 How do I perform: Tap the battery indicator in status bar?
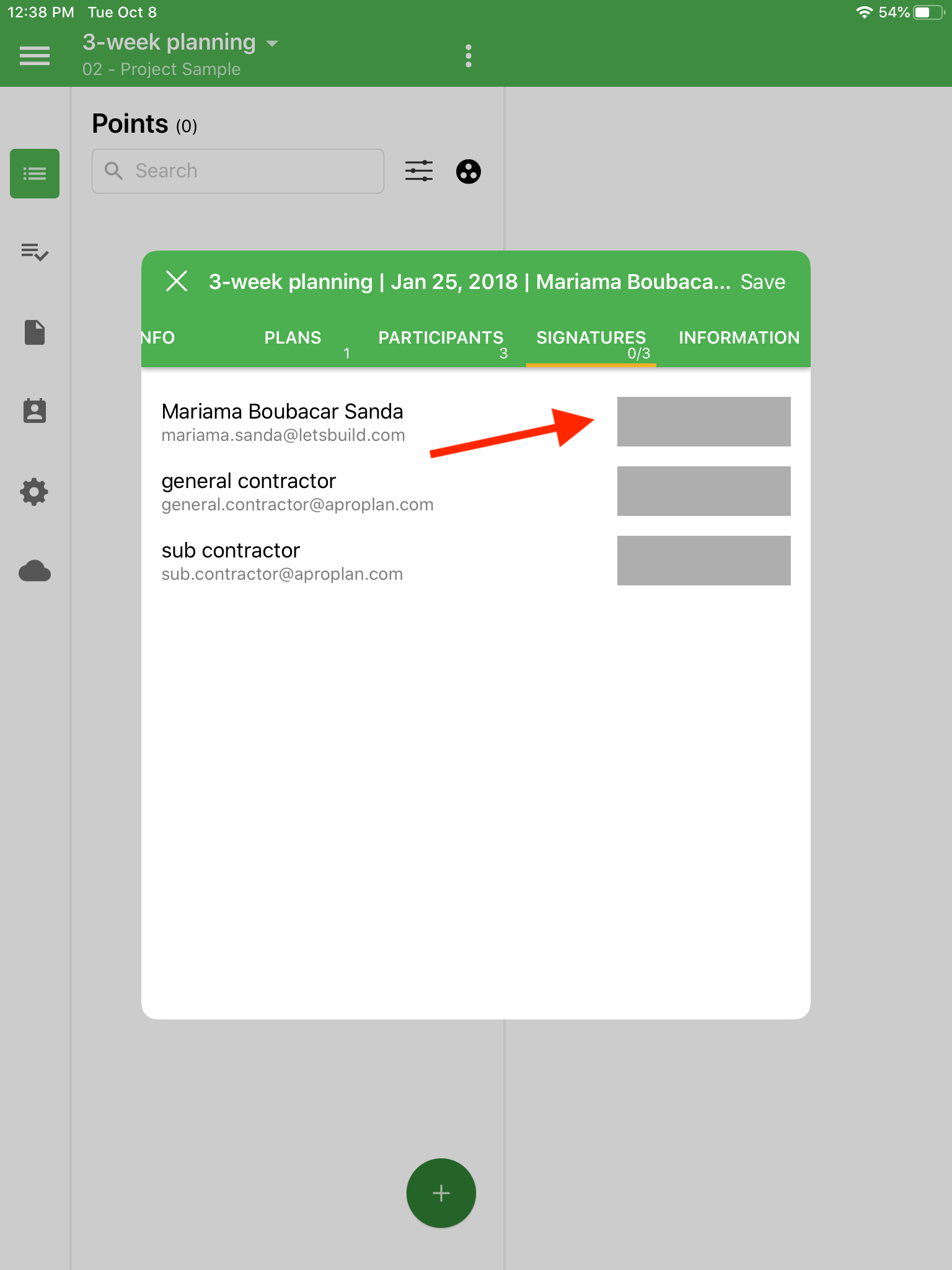(930, 12)
